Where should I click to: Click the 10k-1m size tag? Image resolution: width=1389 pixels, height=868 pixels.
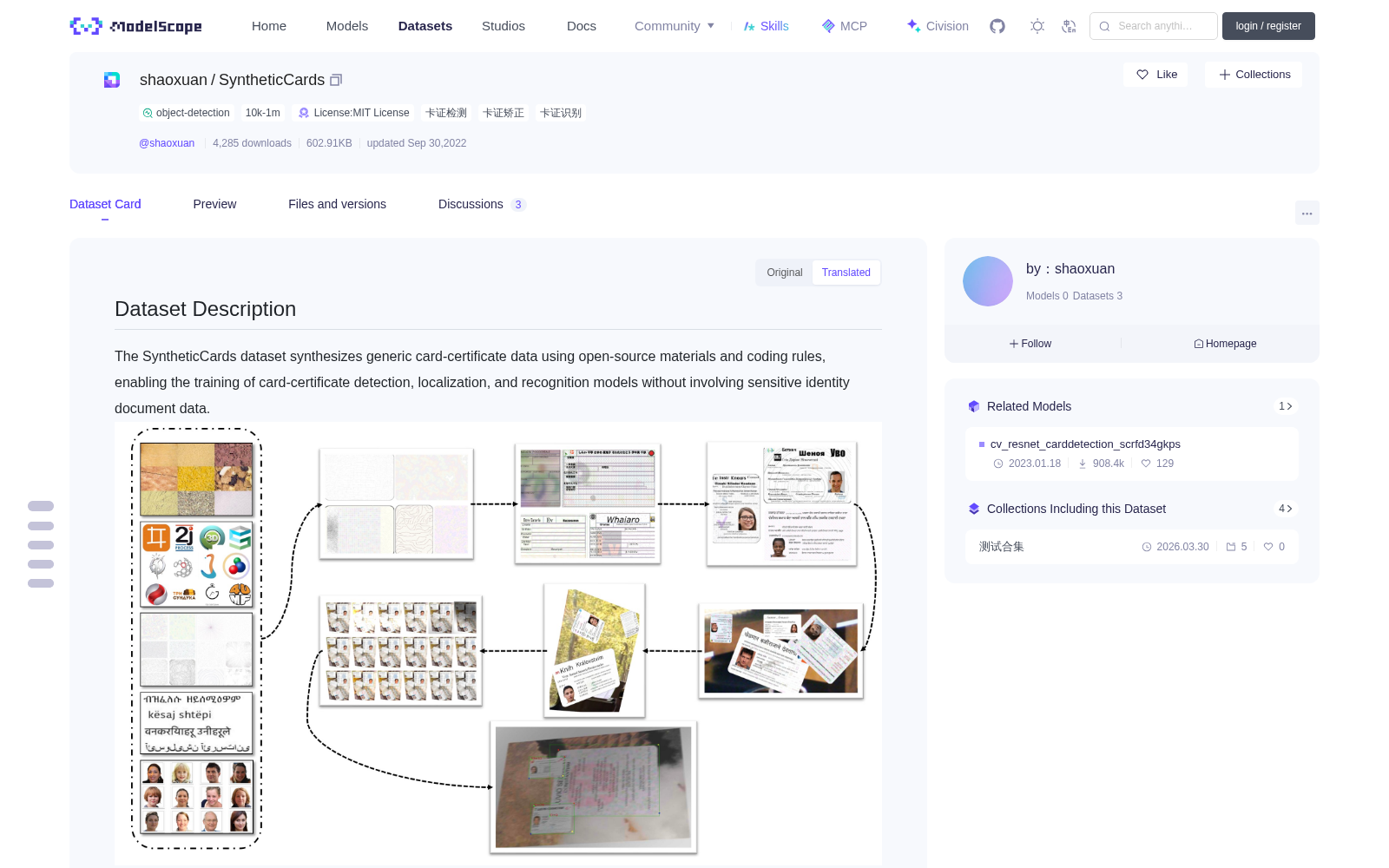(262, 113)
